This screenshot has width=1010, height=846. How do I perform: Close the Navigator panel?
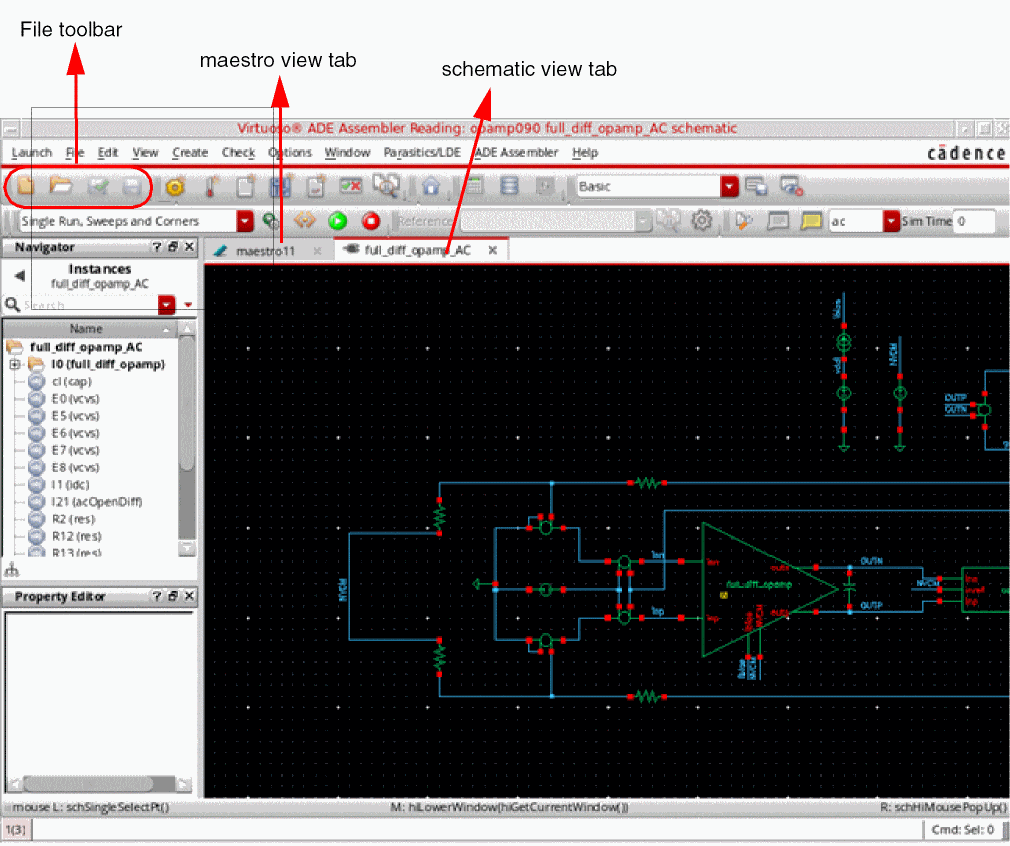190,247
